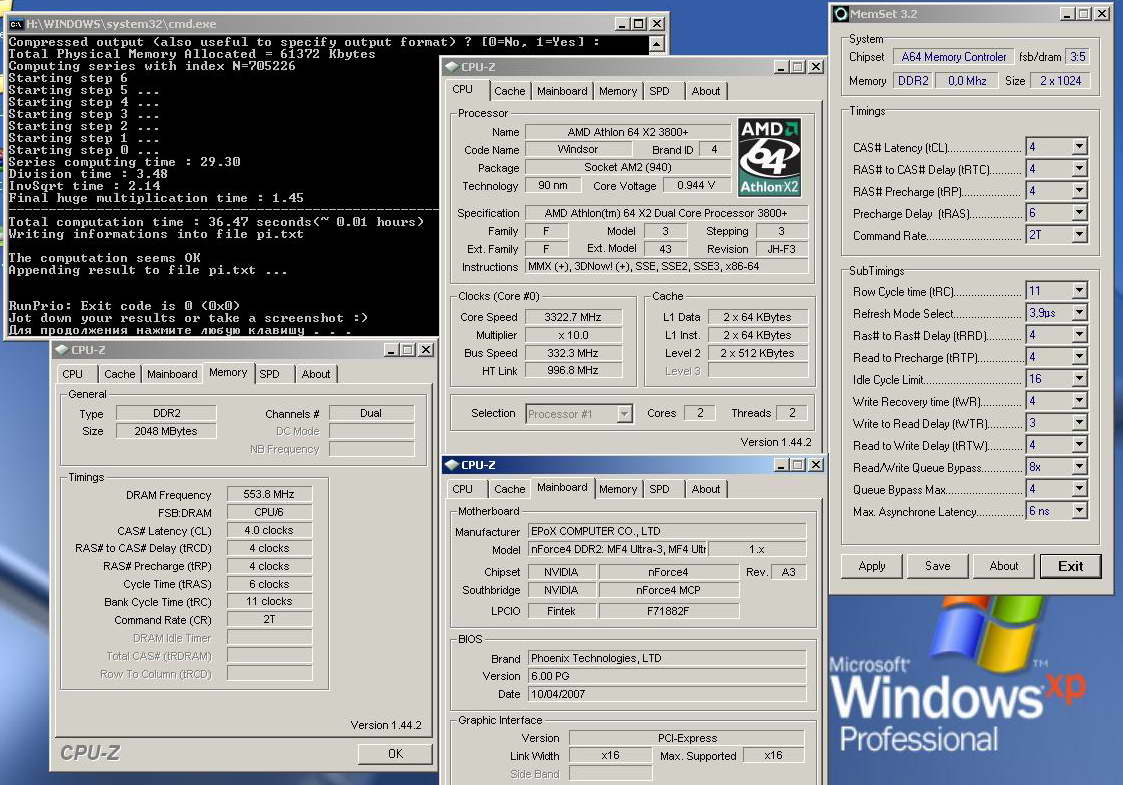
Task: Click the FSB:DRAM value CPU/6
Action: tap(269, 512)
